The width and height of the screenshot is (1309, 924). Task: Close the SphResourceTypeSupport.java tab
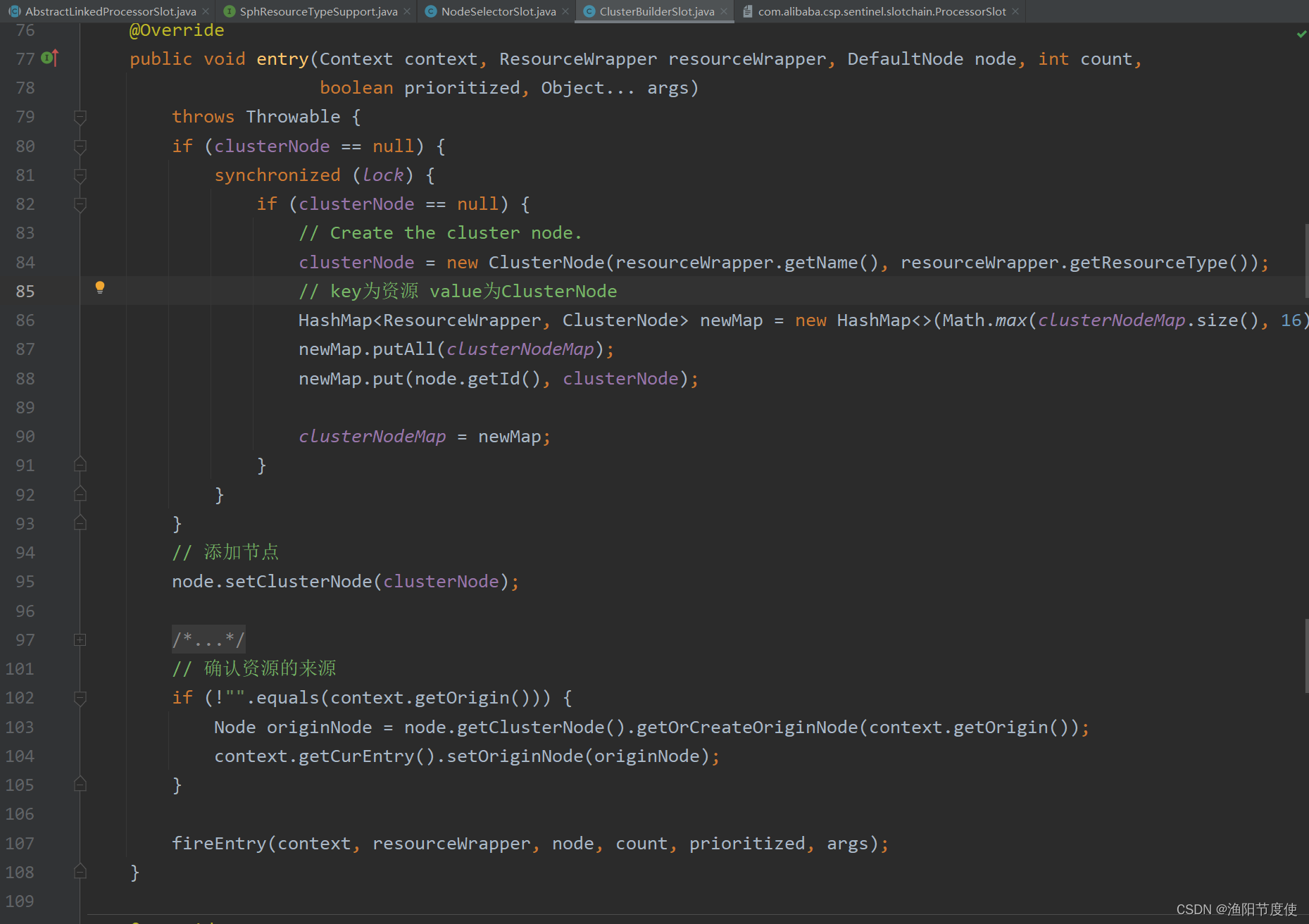407,11
